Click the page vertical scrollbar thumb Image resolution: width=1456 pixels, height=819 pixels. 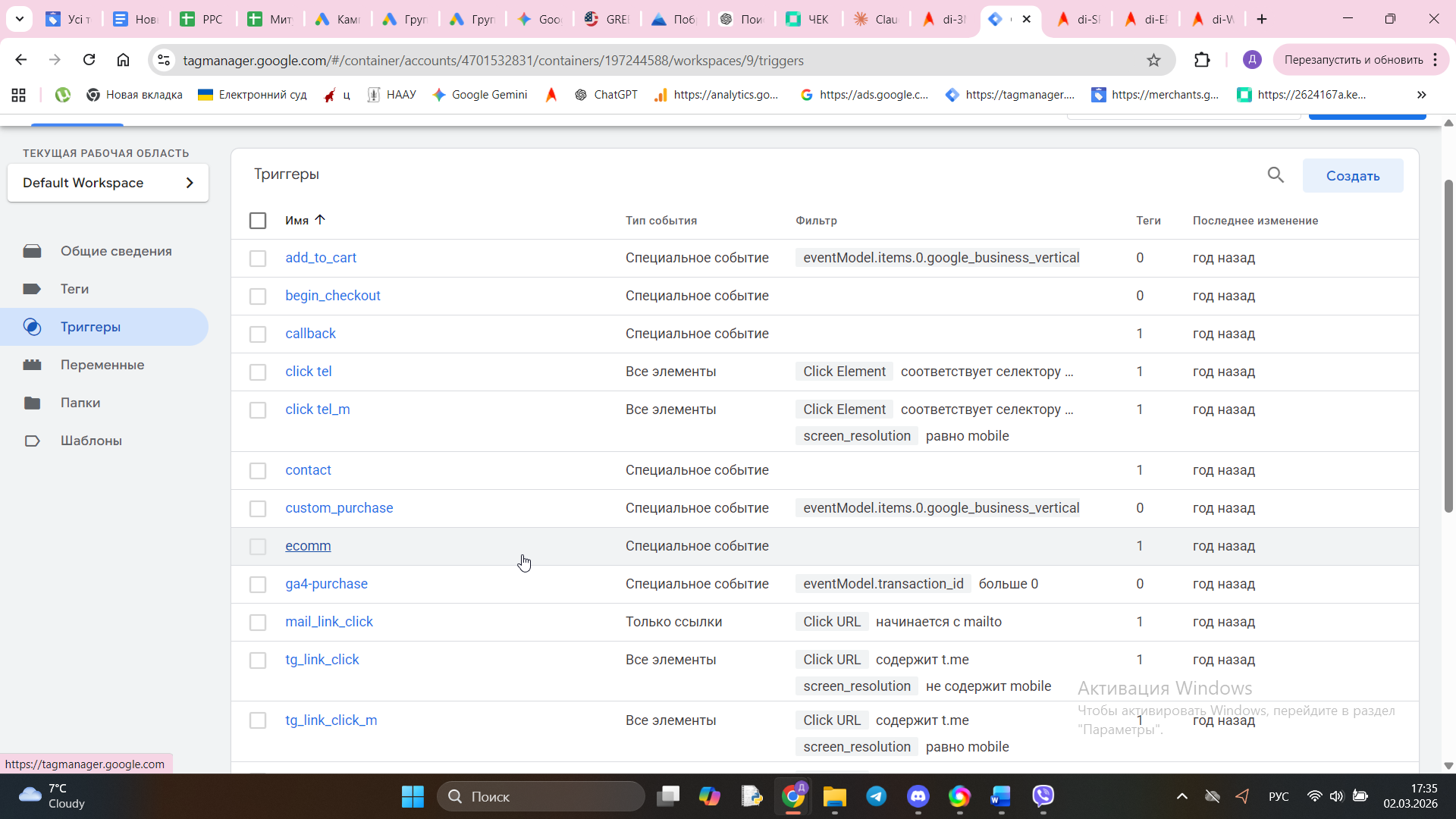[1448, 345]
